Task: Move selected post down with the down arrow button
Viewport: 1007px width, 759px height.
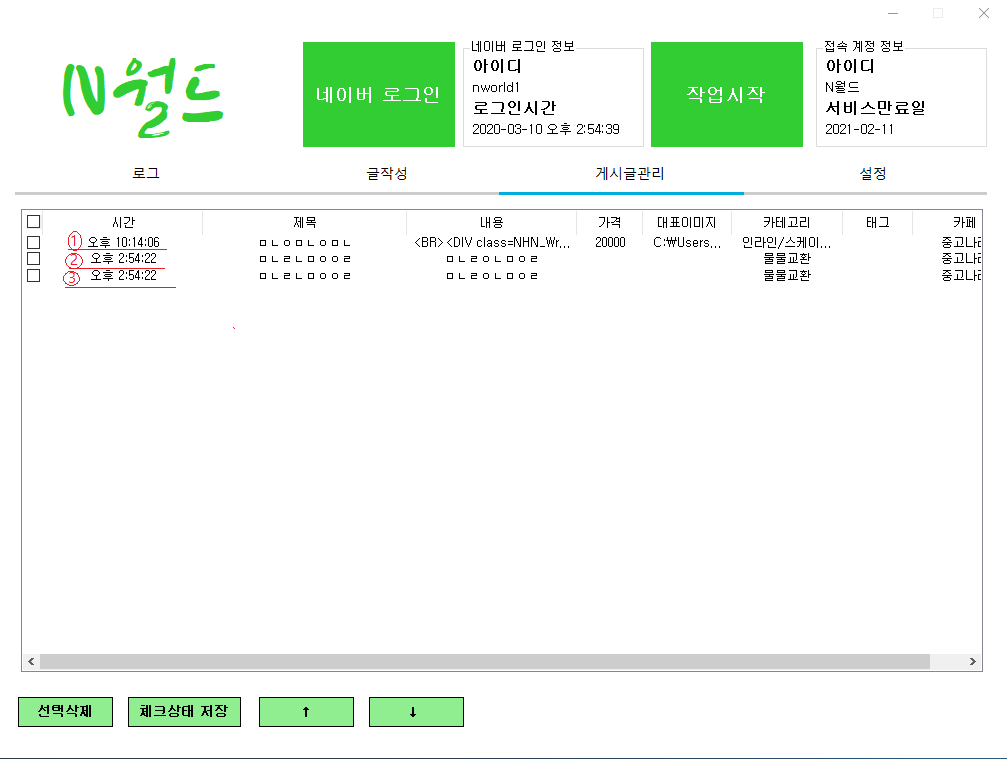Action: point(416,711)
